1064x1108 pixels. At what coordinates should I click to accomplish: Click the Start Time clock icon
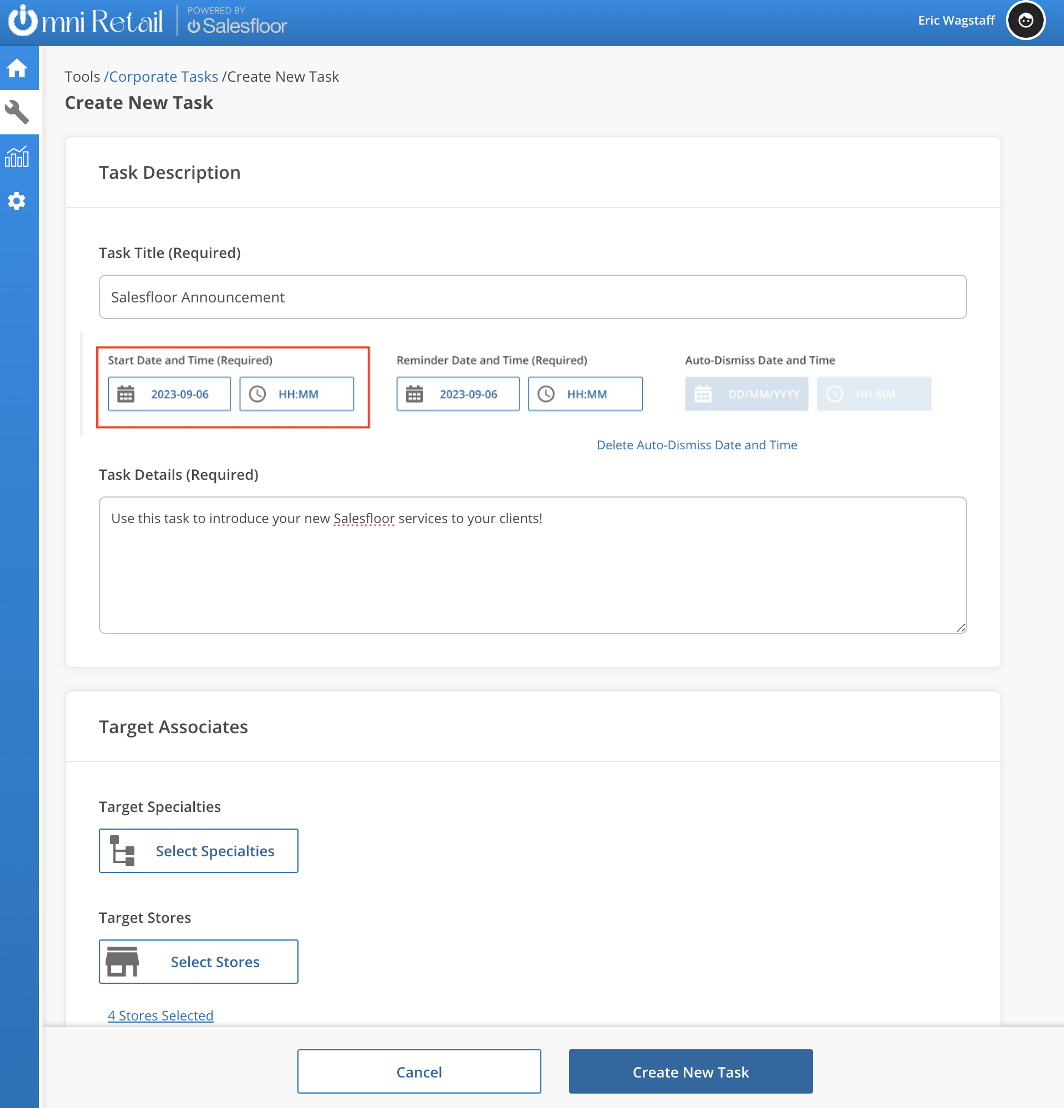[258, 394]
